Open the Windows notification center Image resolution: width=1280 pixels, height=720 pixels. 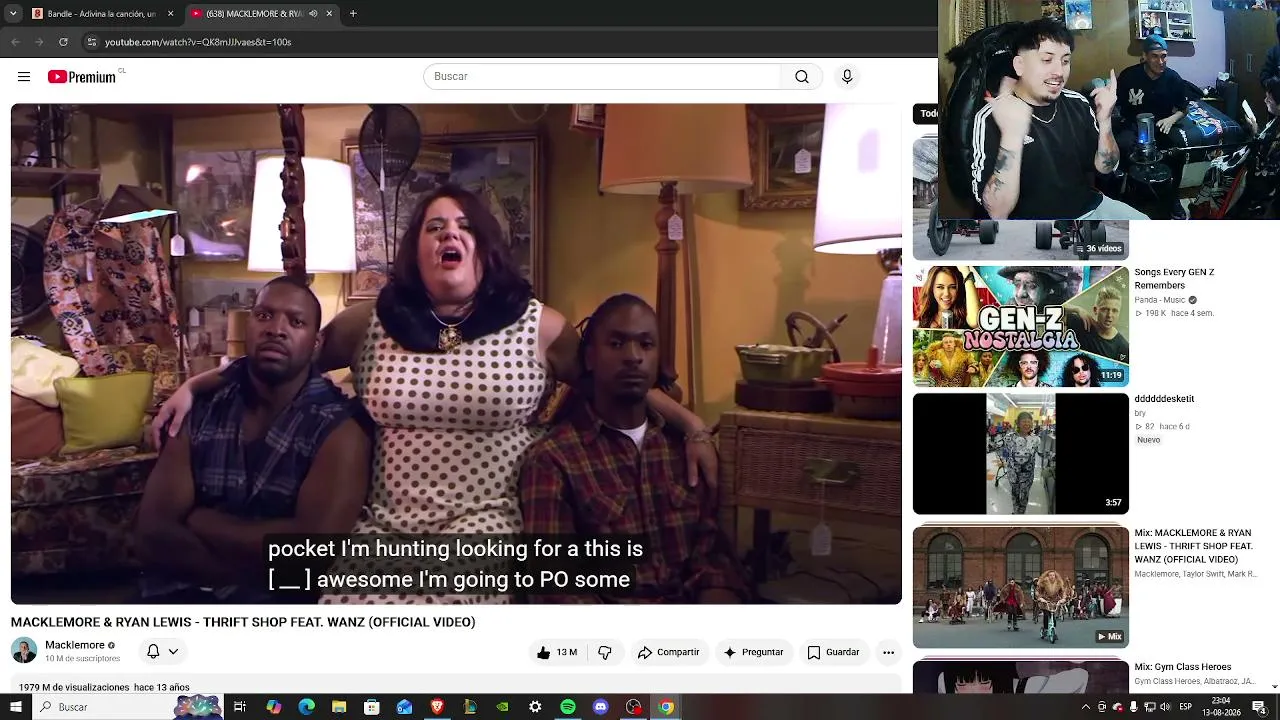point(1259,707)
